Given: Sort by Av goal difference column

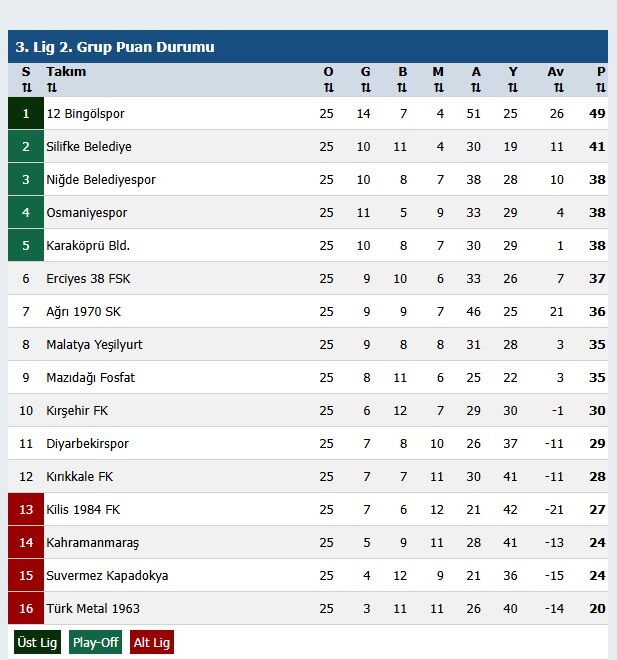Looking at the screenshot, I should (555, 80).
